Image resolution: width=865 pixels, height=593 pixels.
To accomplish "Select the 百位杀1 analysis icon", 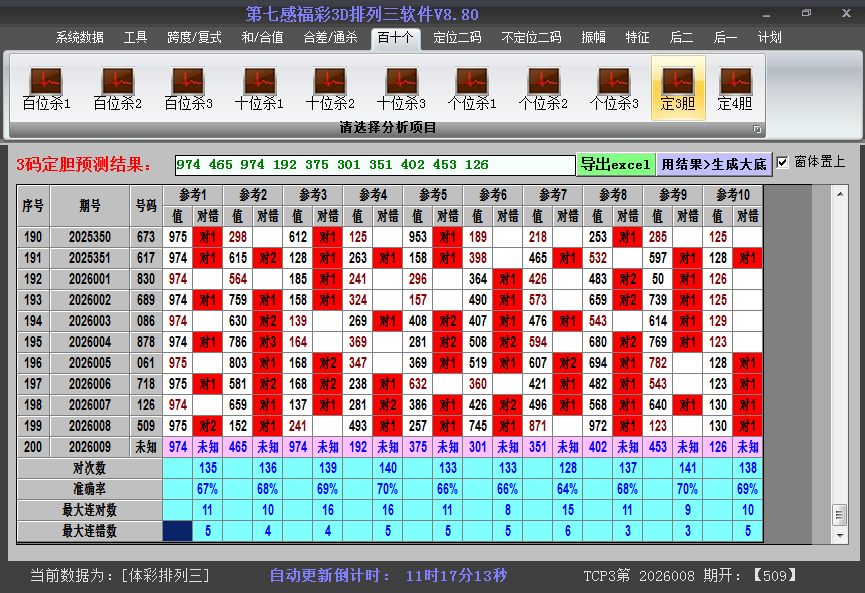I will (x=46, y=88).
